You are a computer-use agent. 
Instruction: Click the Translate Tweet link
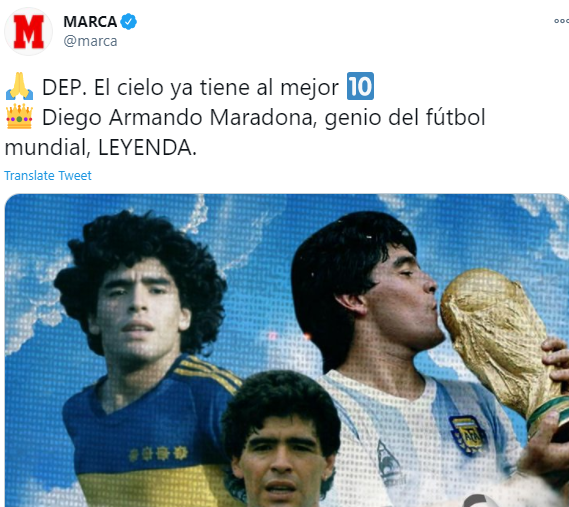pos(48,176)
